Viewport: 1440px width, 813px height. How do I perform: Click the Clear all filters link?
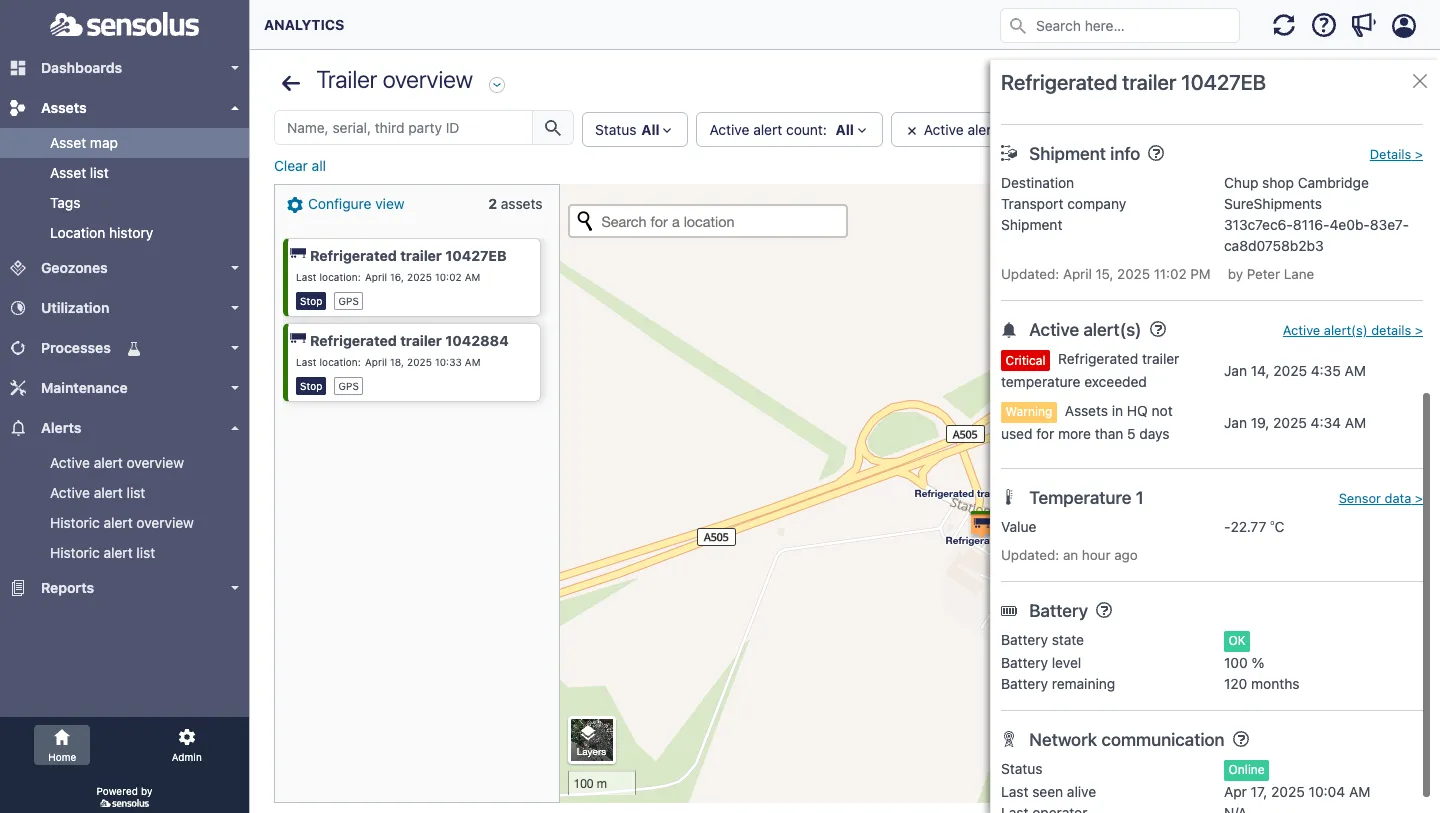click(300, 166)
